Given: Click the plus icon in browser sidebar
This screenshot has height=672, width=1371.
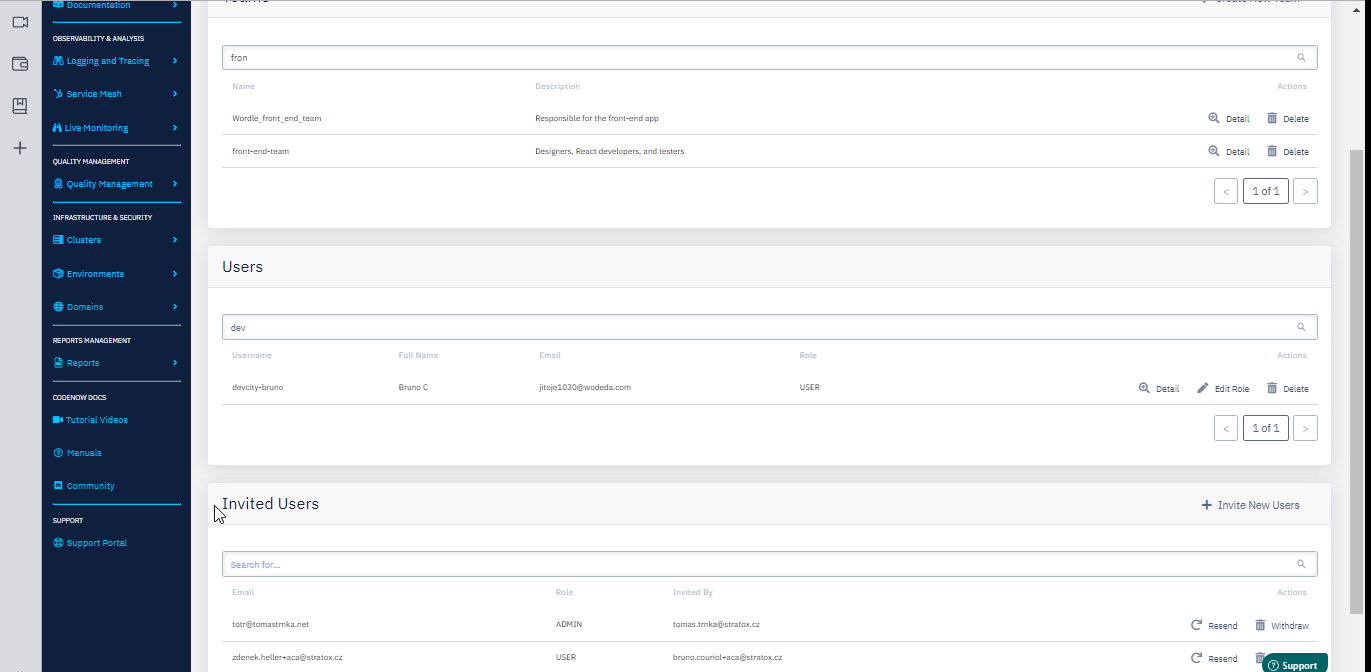Looking at the screenshot, I should [20, 148].
